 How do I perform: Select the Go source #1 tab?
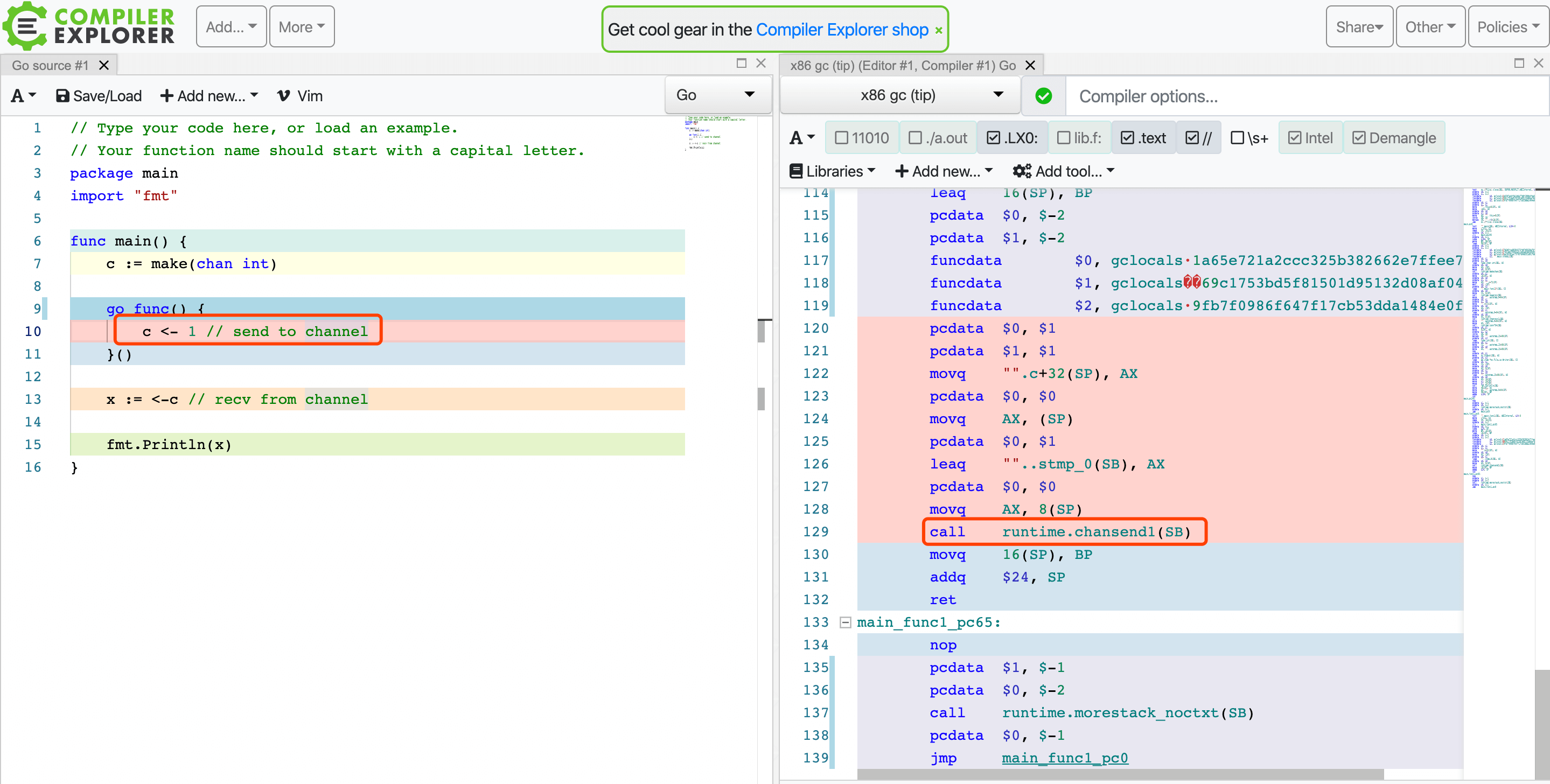pos(50,65)
